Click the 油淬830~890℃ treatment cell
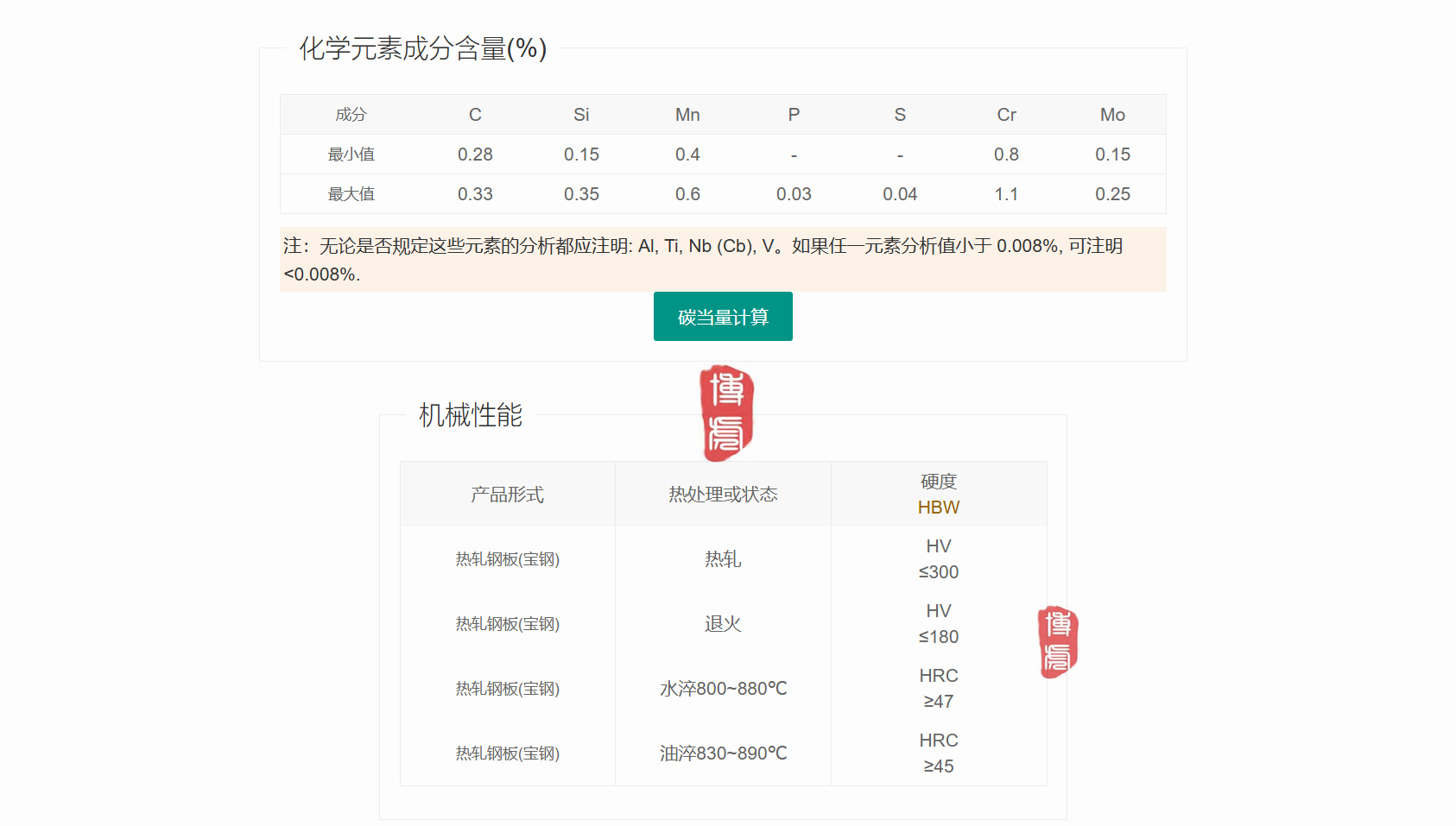 pos(723,753)
